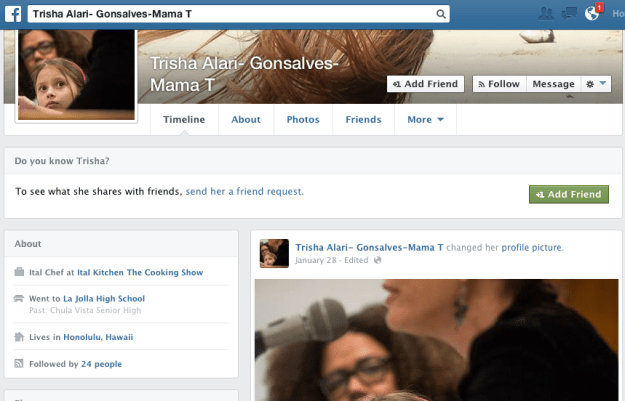Click 'send her a friend request' link

click(x=245, y=191)
